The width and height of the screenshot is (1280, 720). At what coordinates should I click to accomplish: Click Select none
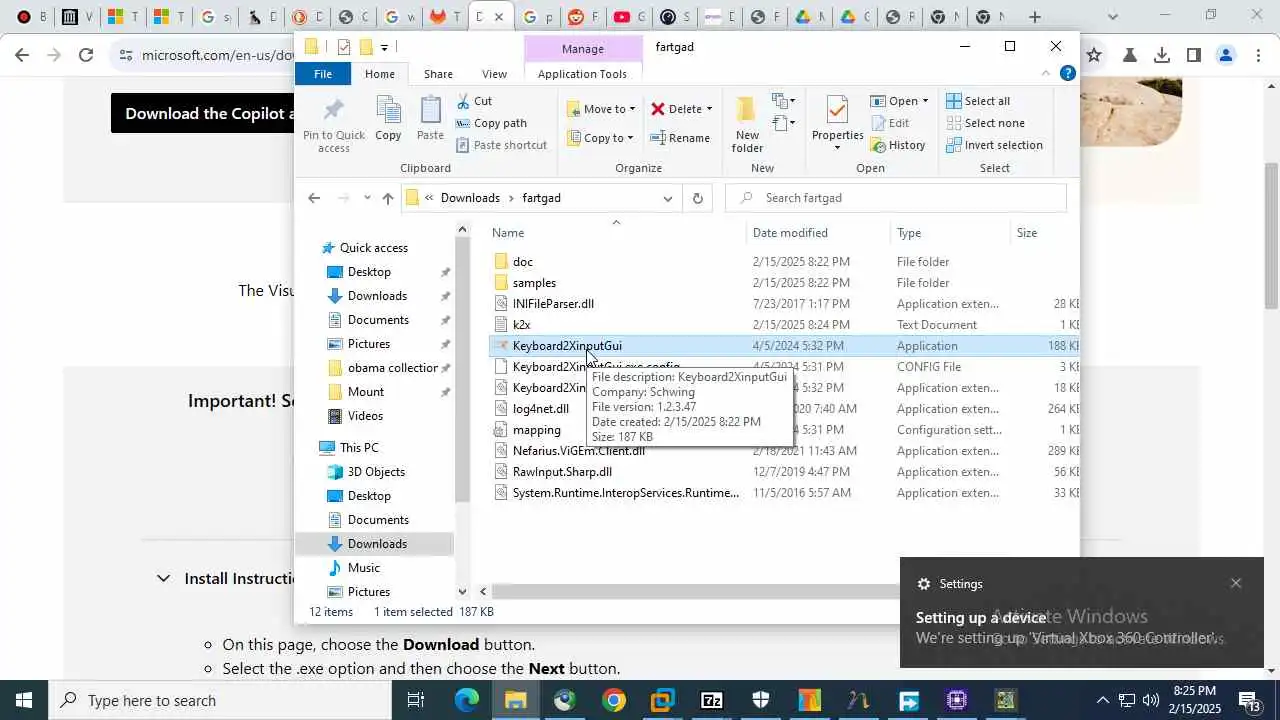pos(984,123)
